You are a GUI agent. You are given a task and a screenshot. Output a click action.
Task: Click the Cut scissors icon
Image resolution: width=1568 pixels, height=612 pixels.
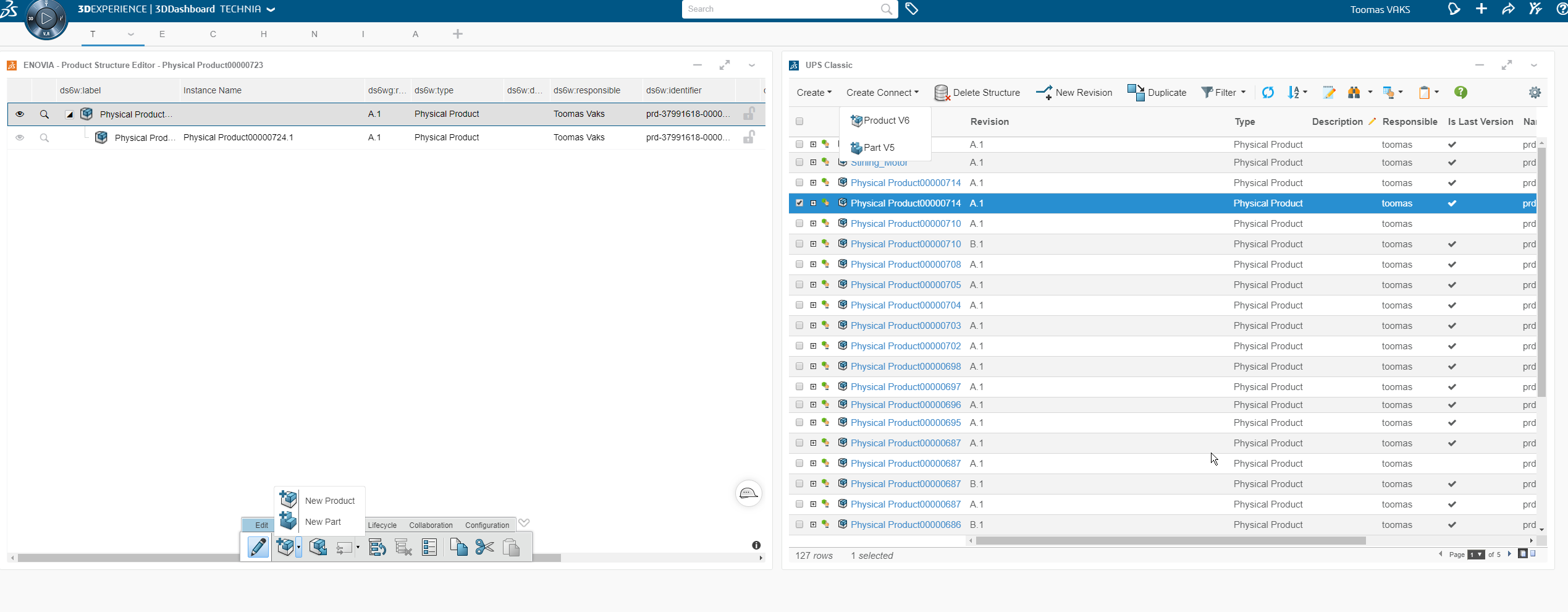(x=485, y=547)
